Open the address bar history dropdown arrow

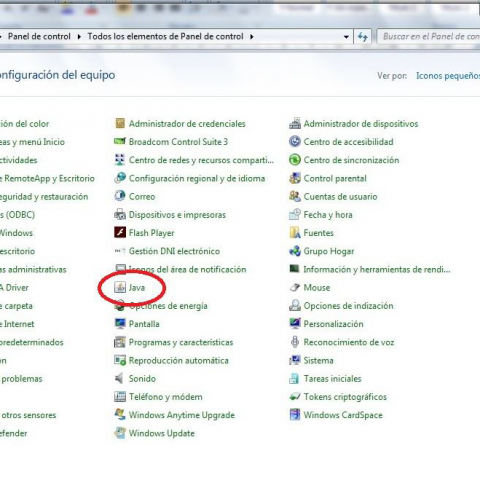tap(346, 37)
